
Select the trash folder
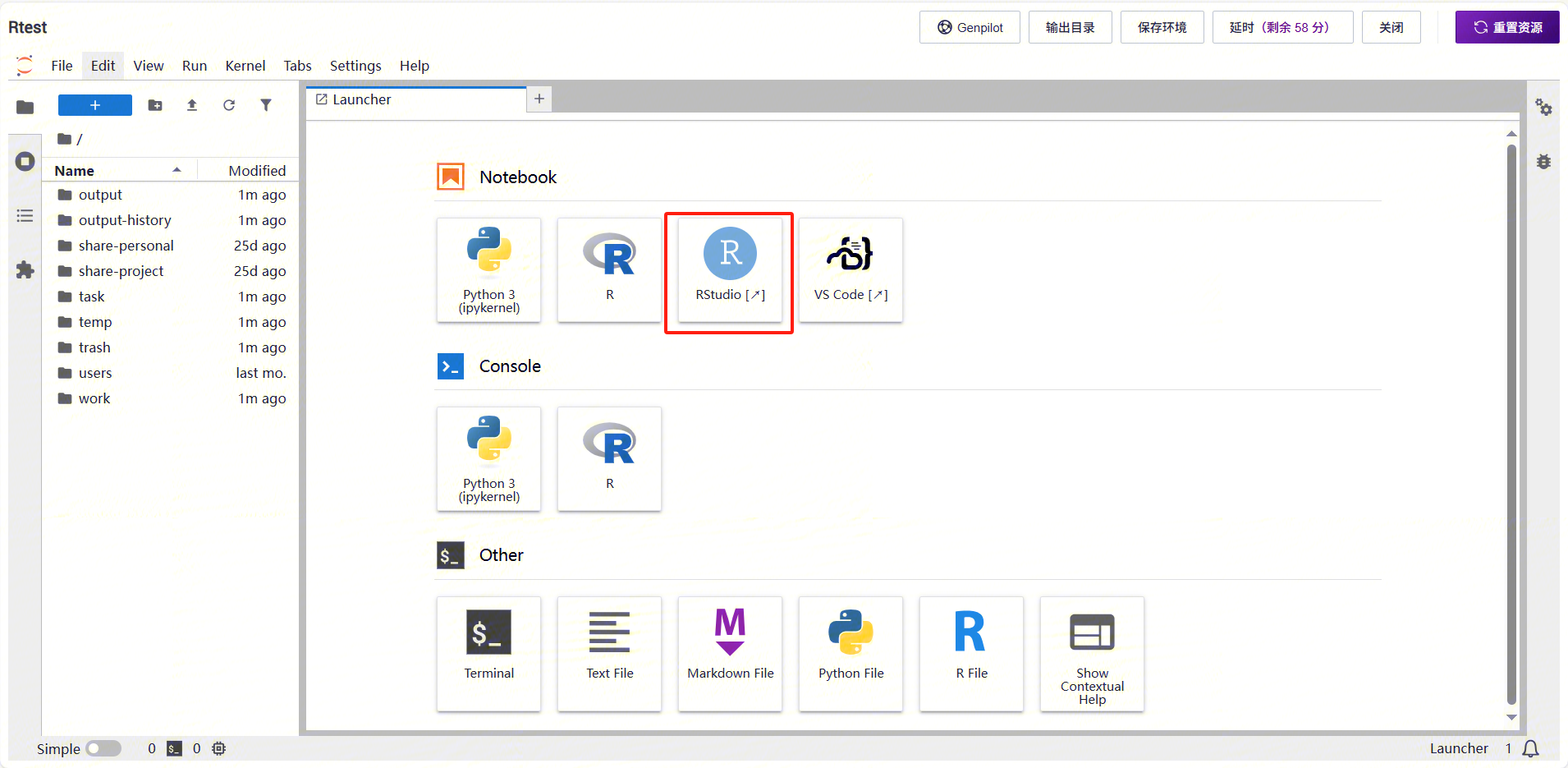(171, 347)
